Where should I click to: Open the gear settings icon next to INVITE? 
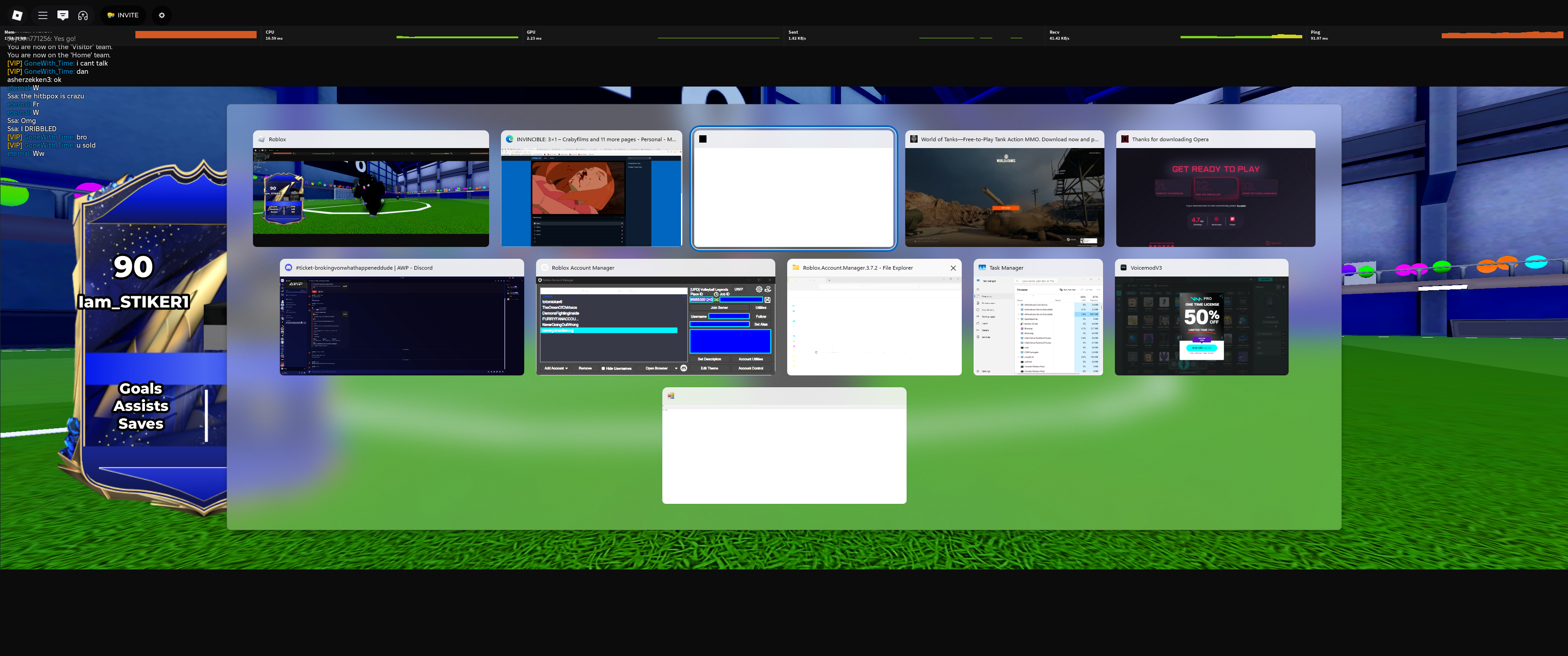pos(162,15)
